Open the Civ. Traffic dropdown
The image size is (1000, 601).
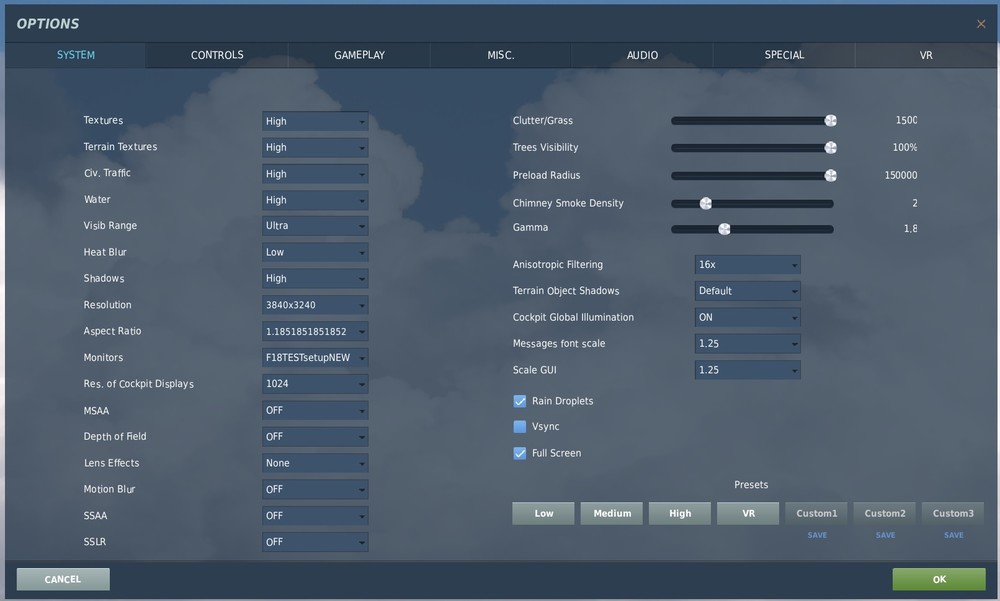click(315, 174)
